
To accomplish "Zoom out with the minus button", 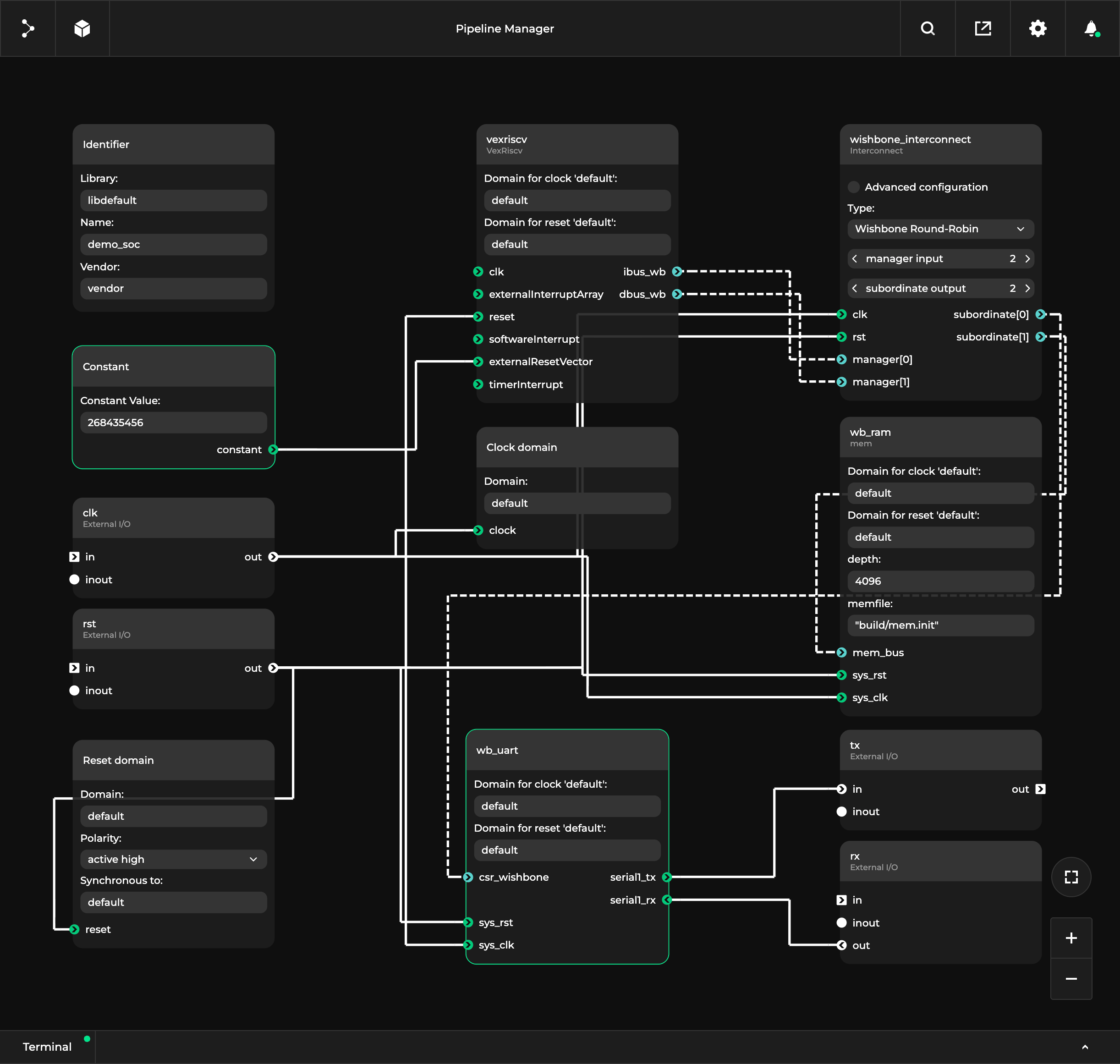I will tap(1071, 979).
